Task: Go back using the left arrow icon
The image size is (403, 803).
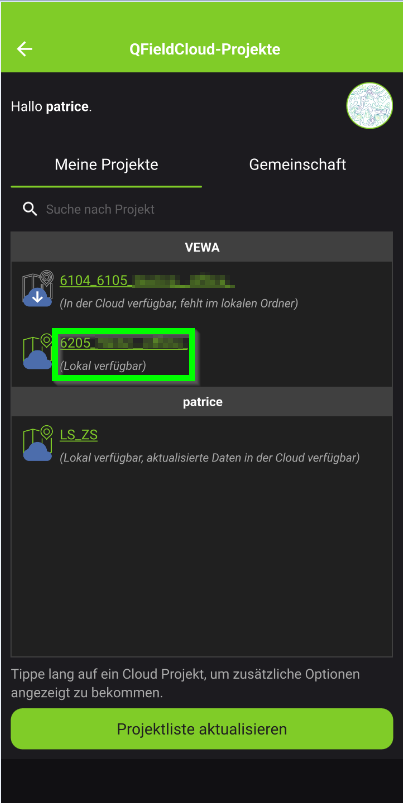Action: [25, 49]
